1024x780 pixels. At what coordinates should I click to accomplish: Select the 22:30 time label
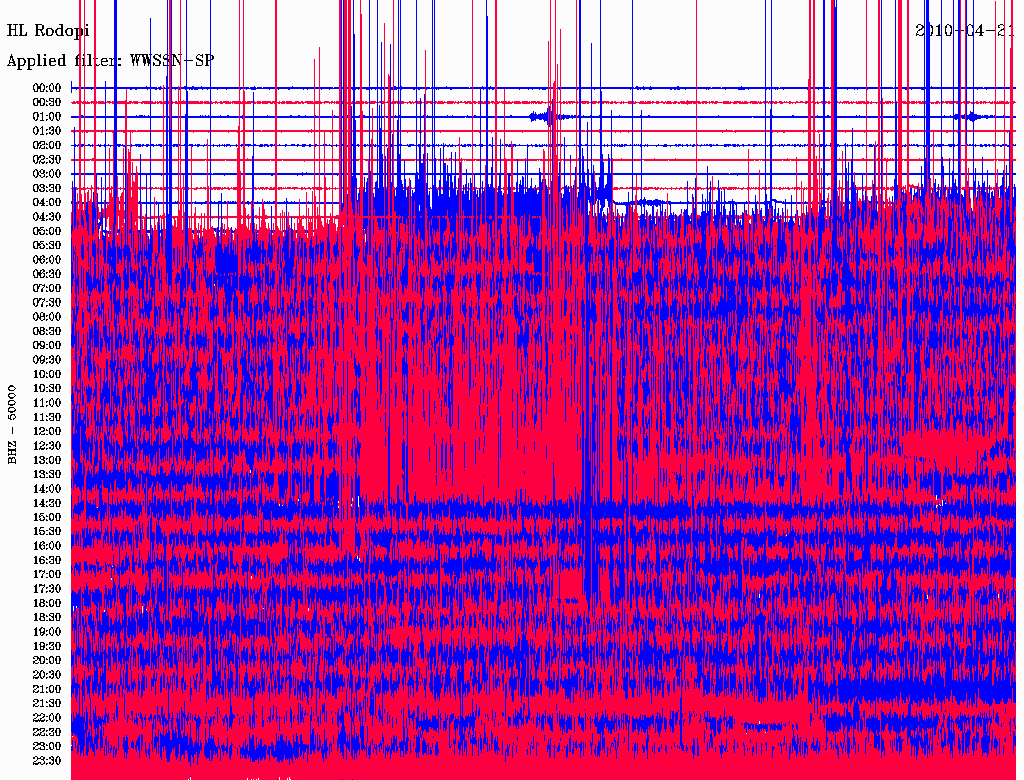tap(47, 732)
